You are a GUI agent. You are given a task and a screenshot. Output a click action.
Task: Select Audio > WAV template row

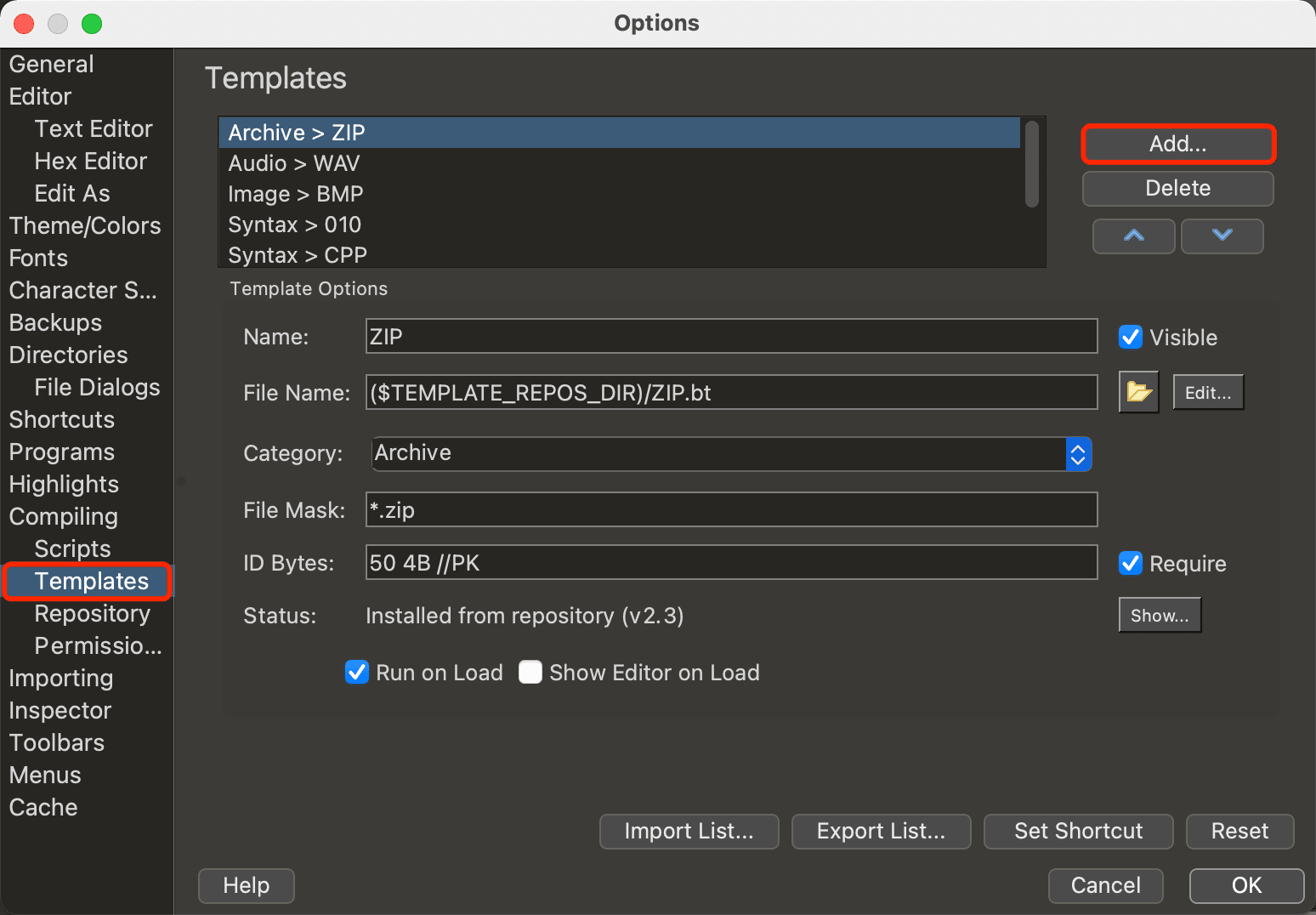click(620, 163)
